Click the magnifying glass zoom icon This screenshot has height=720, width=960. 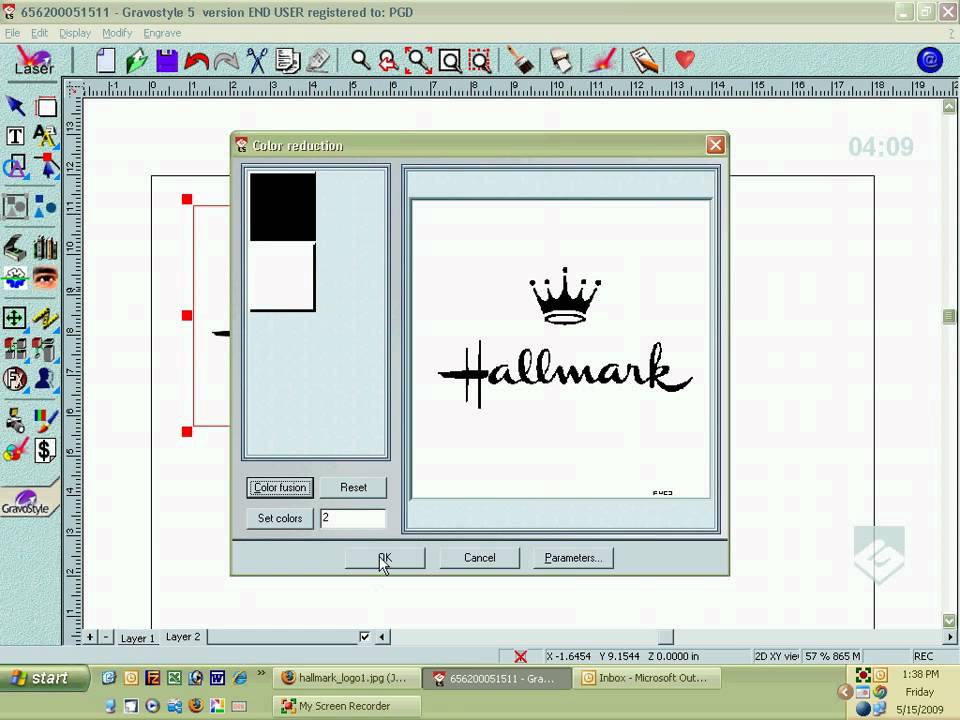pyautogui.click(x=360, y=60)
